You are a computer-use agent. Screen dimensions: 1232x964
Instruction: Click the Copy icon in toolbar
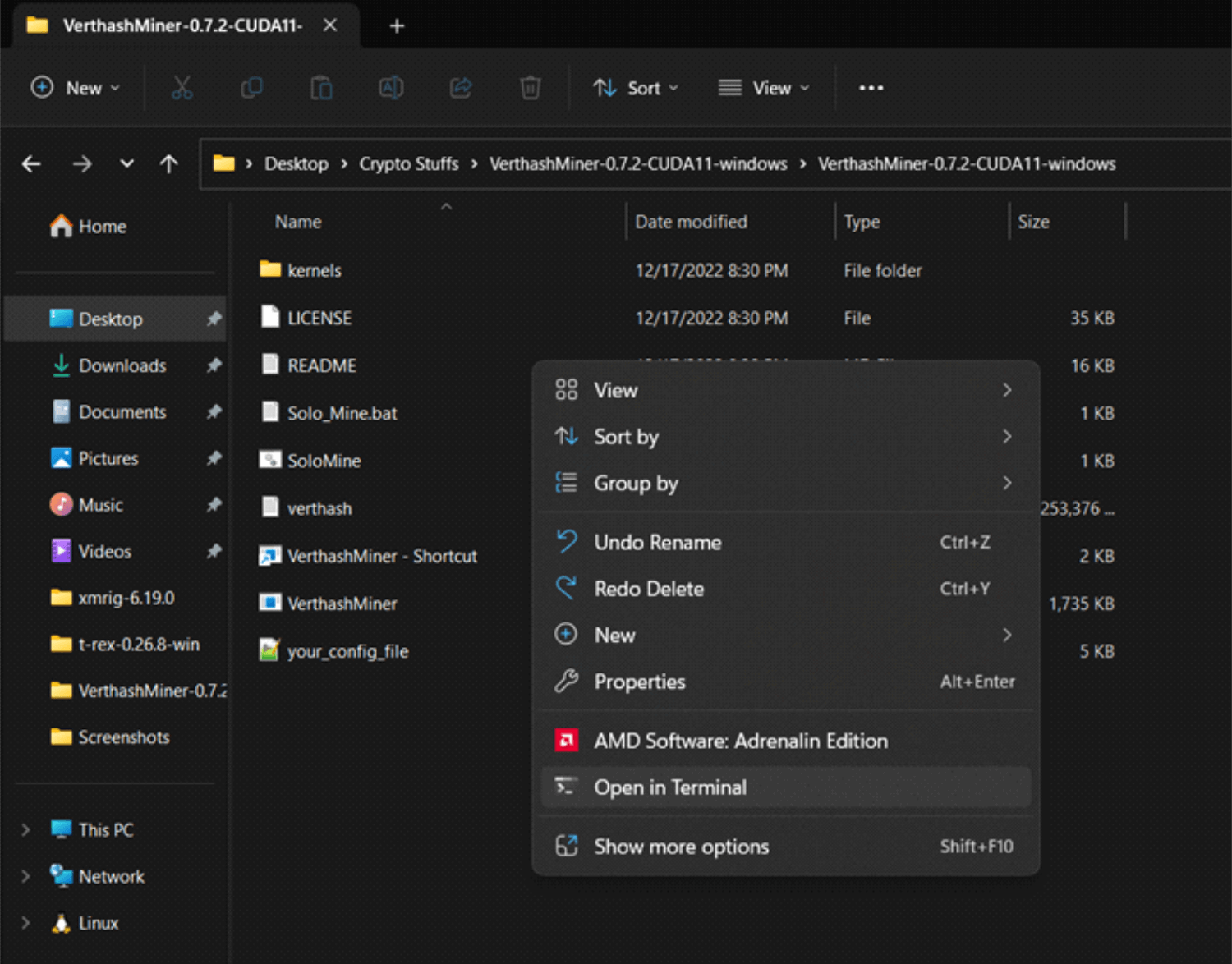tap(251, 88)
